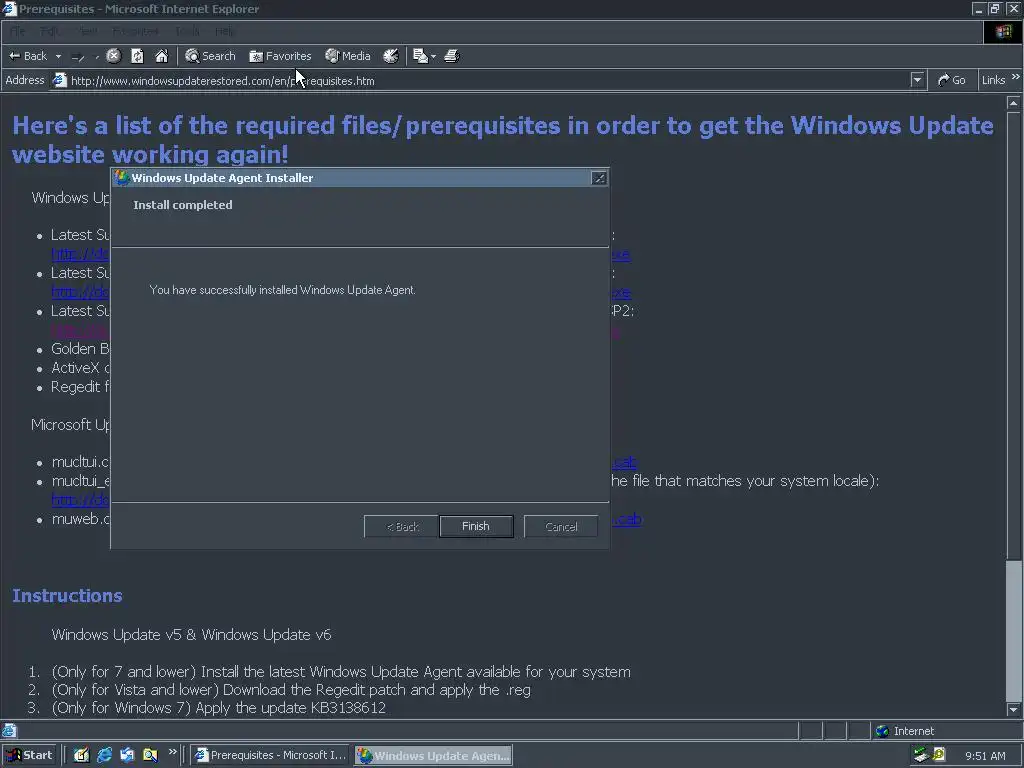Open the Back history dropdown arrow
1024x768 pixels.
tap(58, 56)
